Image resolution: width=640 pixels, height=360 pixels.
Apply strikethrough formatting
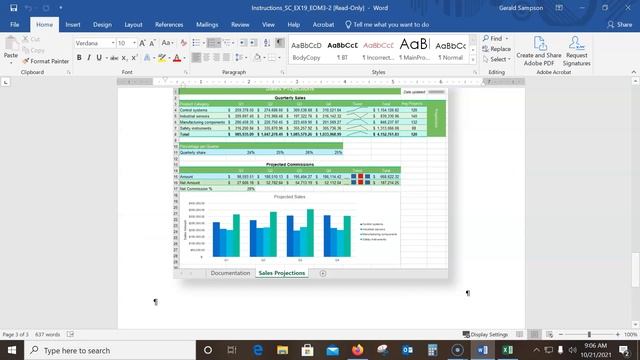(114, 58)
